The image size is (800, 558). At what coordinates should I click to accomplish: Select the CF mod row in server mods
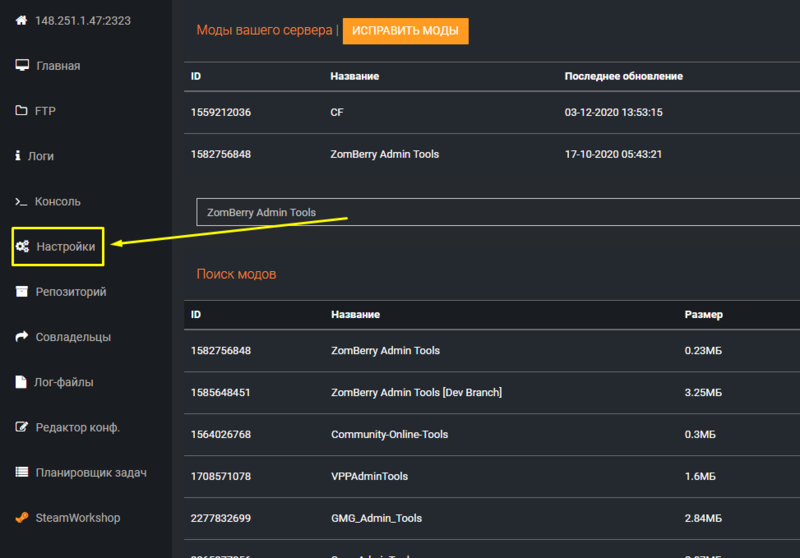[337, 112]
